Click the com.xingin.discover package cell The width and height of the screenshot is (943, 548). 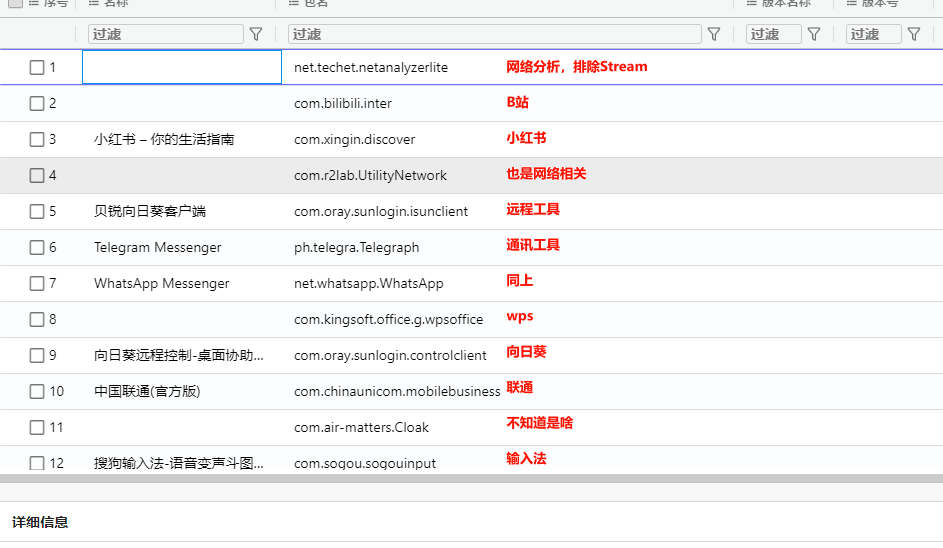(354, 140)
